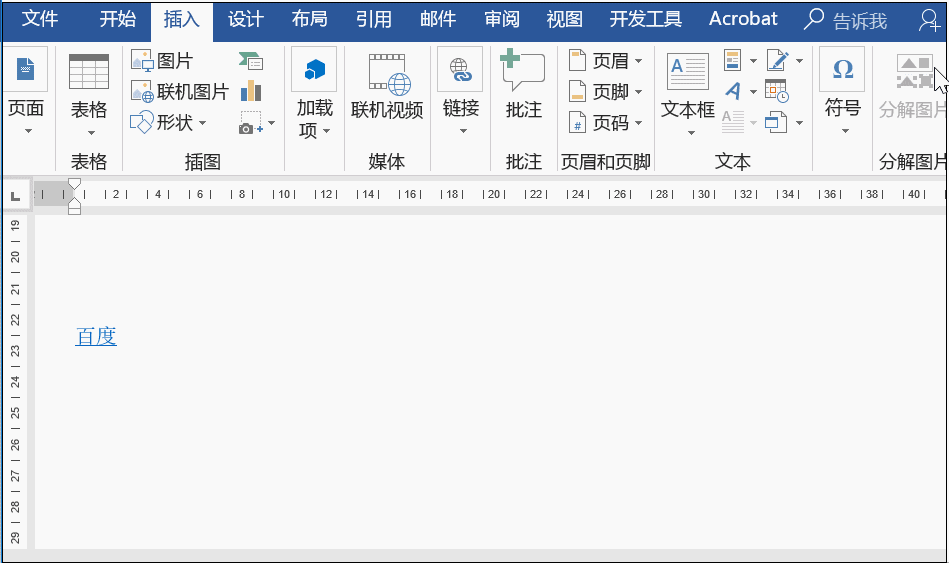
Task: Click the share person icon
Action: [929, 21]
